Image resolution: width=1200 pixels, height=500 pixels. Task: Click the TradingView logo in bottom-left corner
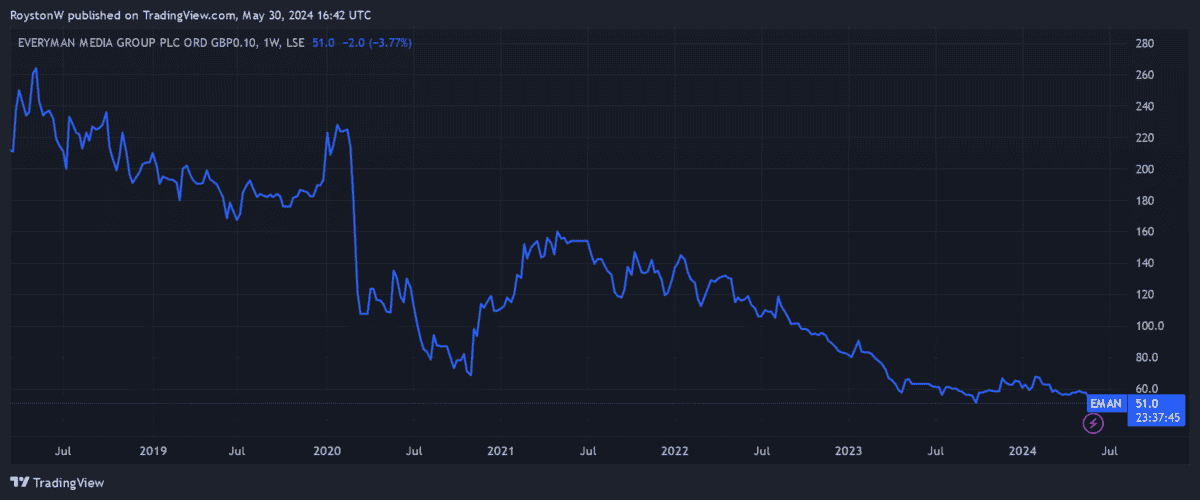point(21,482)
